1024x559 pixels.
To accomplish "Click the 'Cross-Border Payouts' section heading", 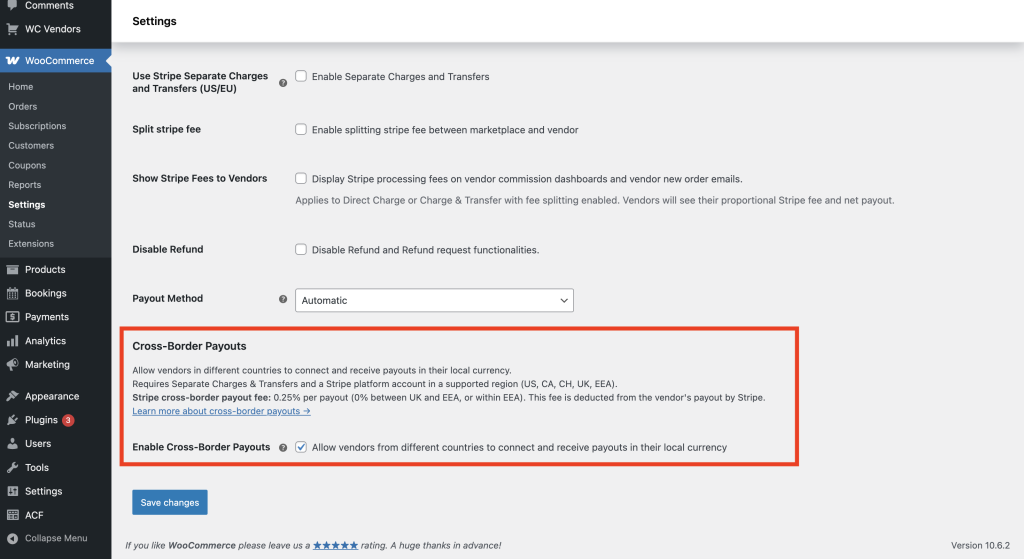I will [189, 346].
